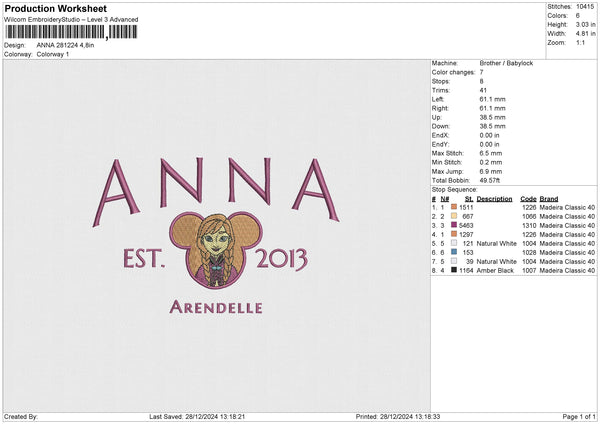Click the 'EndX:' value 0.00 in
The width and height of the screenshot is (600, 424).
click(x=489, y=135)
